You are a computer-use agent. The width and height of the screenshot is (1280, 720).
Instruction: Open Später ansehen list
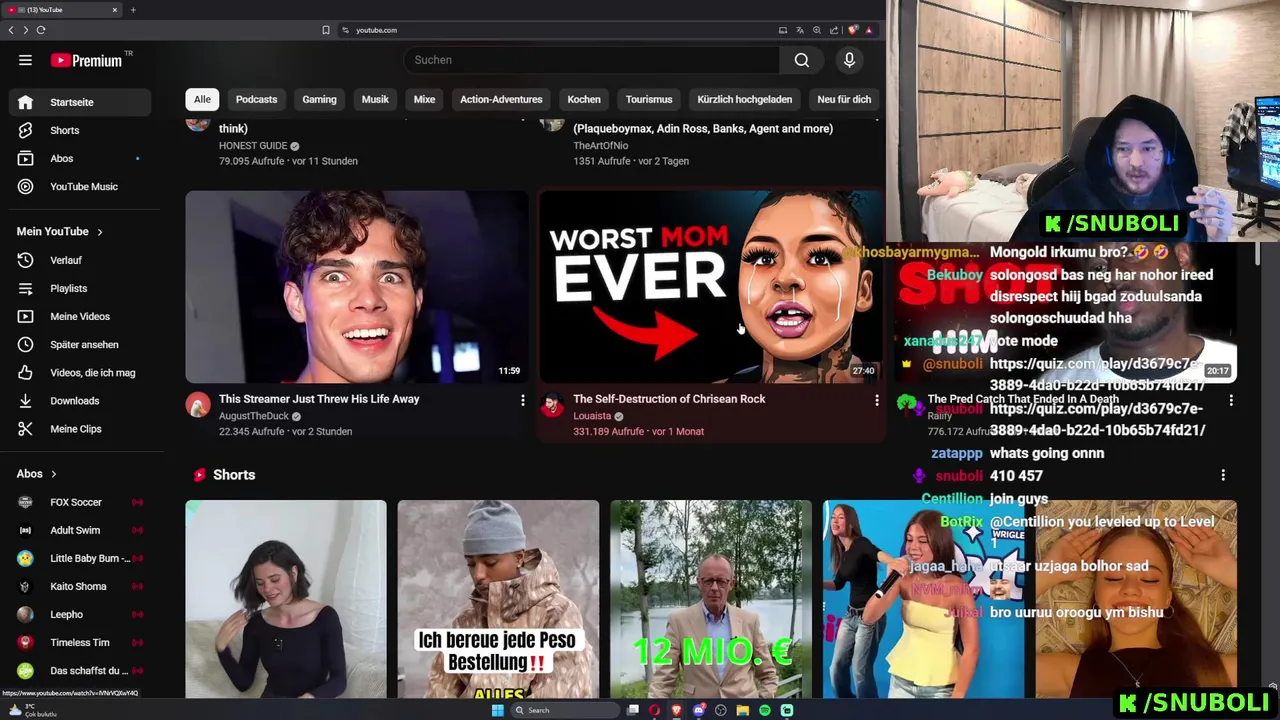click(80, 344)
